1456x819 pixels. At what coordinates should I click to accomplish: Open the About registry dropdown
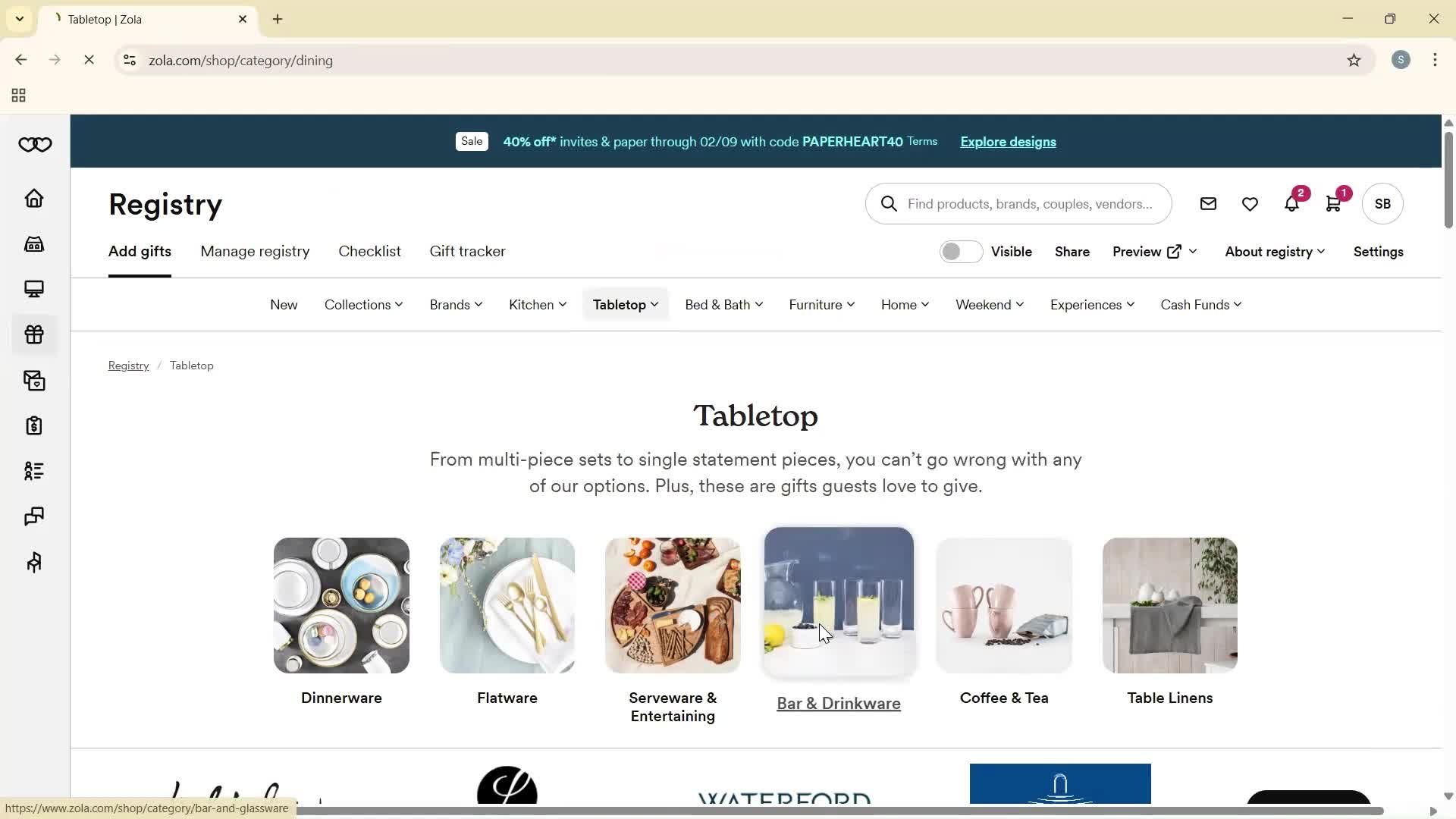click(x=1273, y=251)
